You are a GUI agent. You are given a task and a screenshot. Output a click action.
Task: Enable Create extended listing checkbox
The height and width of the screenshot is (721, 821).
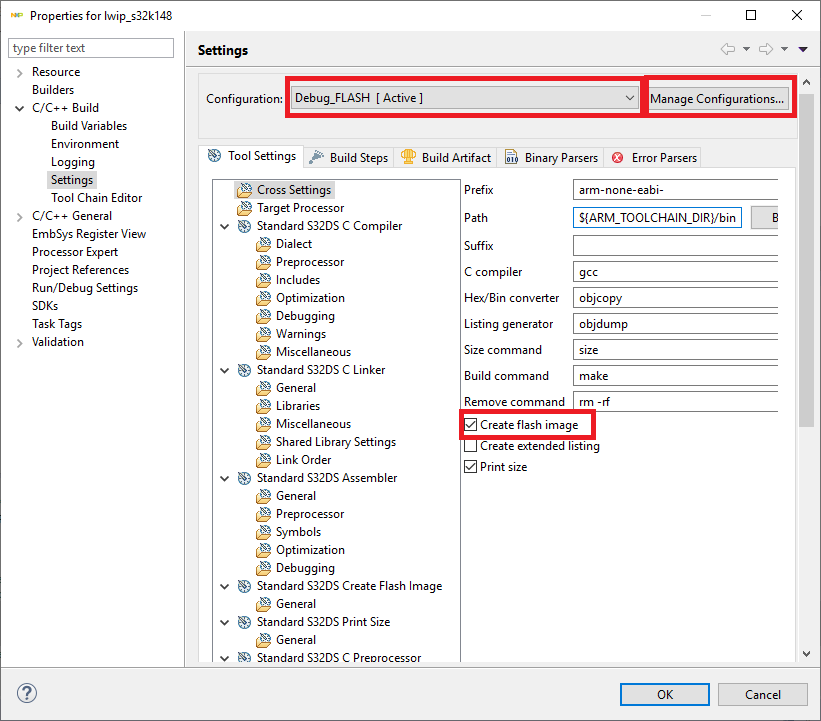(x=471, y=446)
